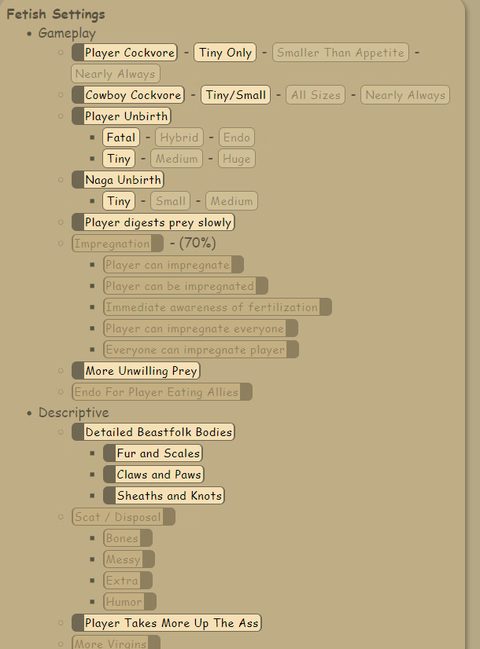Enable the Humor option
Screen dimensions: 480x649
[x=130, y=602]
